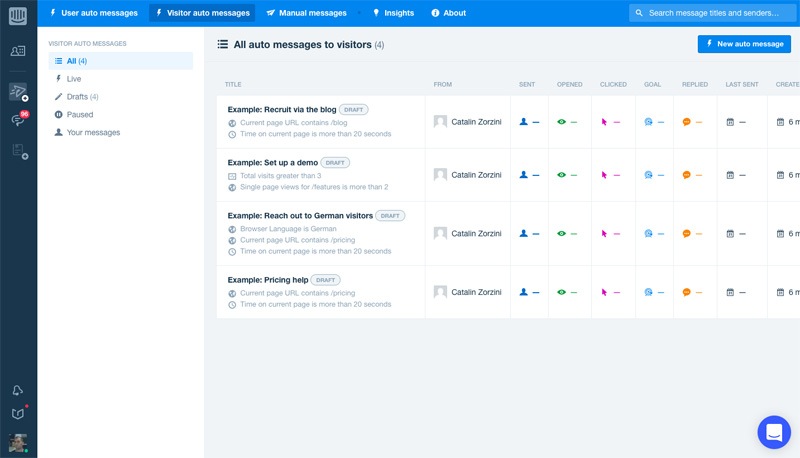Click the opened eye icon in Set up a demo row
Viewport: 800px width, 458px height.
point(561,175)
